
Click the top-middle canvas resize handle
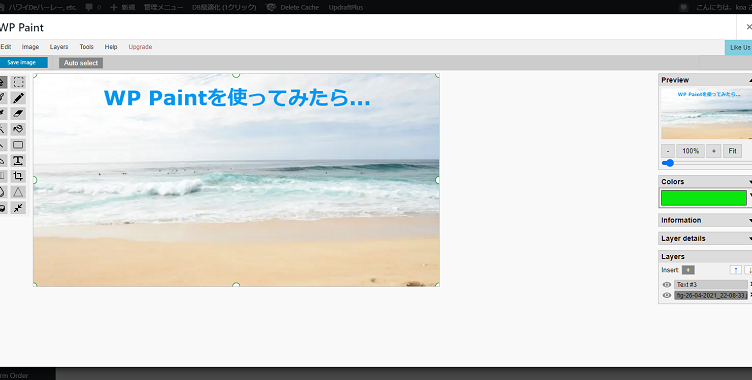point(236,74)
